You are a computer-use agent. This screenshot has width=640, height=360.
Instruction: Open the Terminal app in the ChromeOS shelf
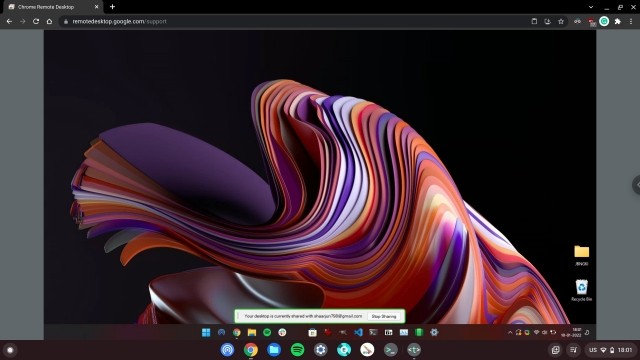391,350
